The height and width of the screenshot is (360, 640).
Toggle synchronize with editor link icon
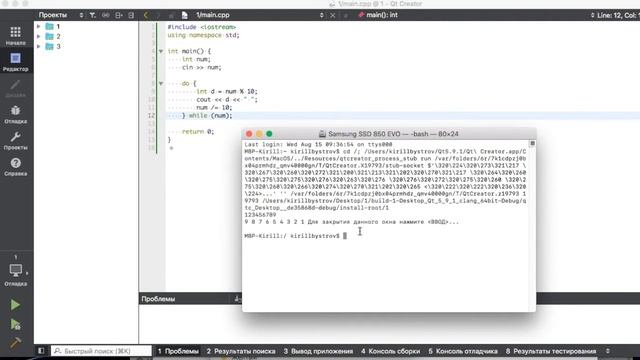point(106,15)
